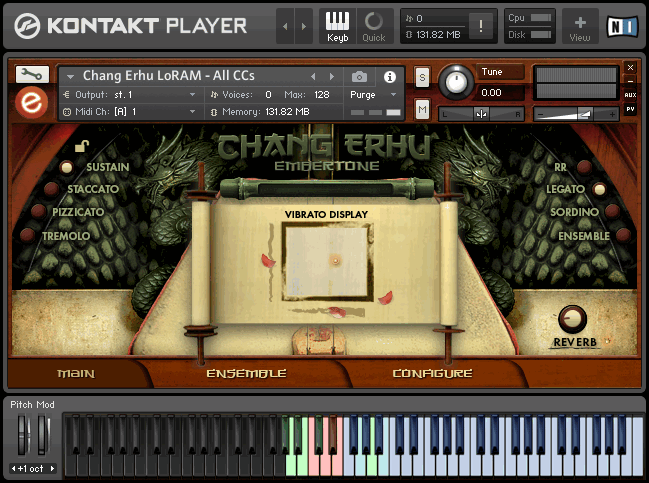Click the exclamation panic button
Viewport: 649px width, 483px height.
coord(480,26)
